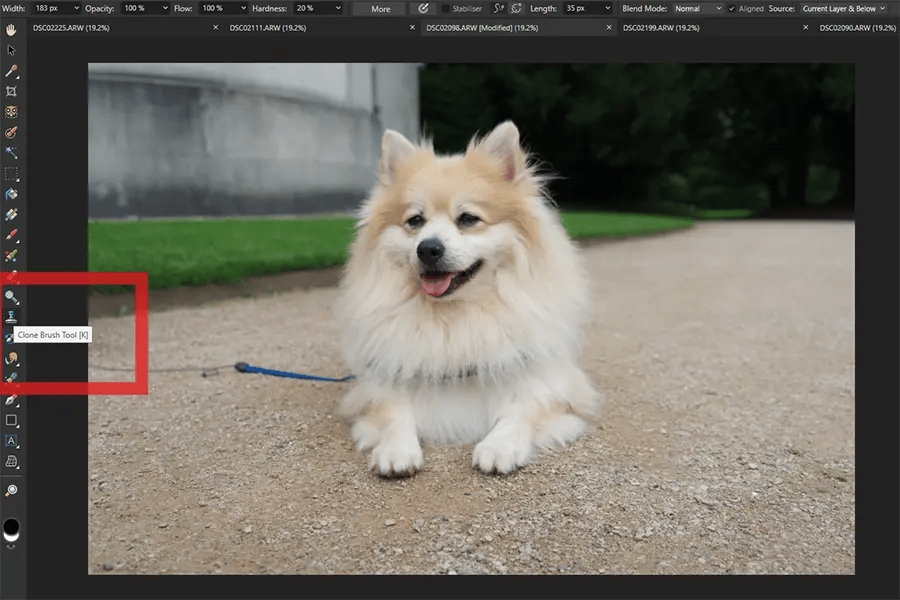This screenshot has width=900, height=600.
Task: Select the Paint Brush tool
Action: coord(11,235)
